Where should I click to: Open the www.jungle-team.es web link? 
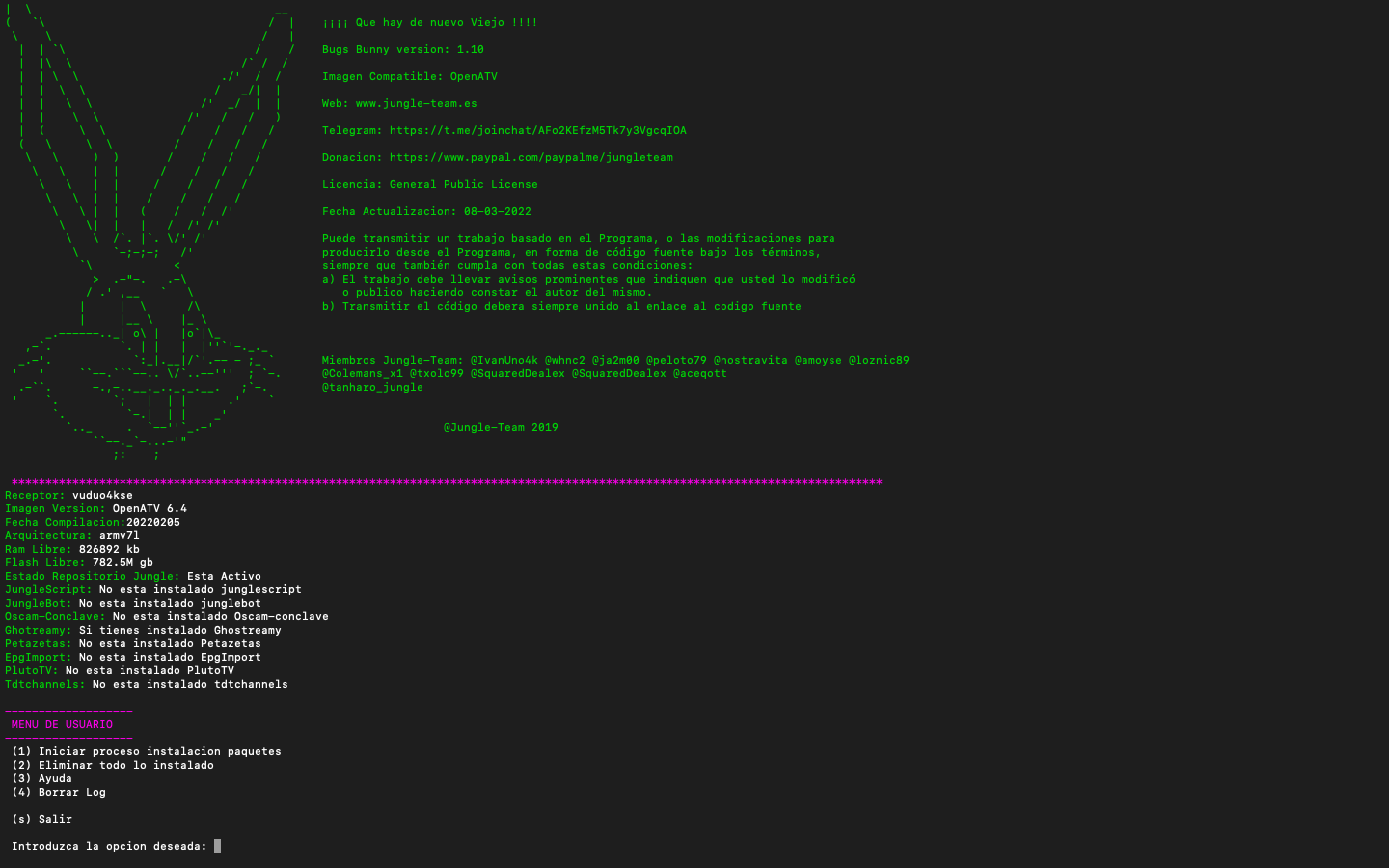pyautogui.click(x=416, y=103)
